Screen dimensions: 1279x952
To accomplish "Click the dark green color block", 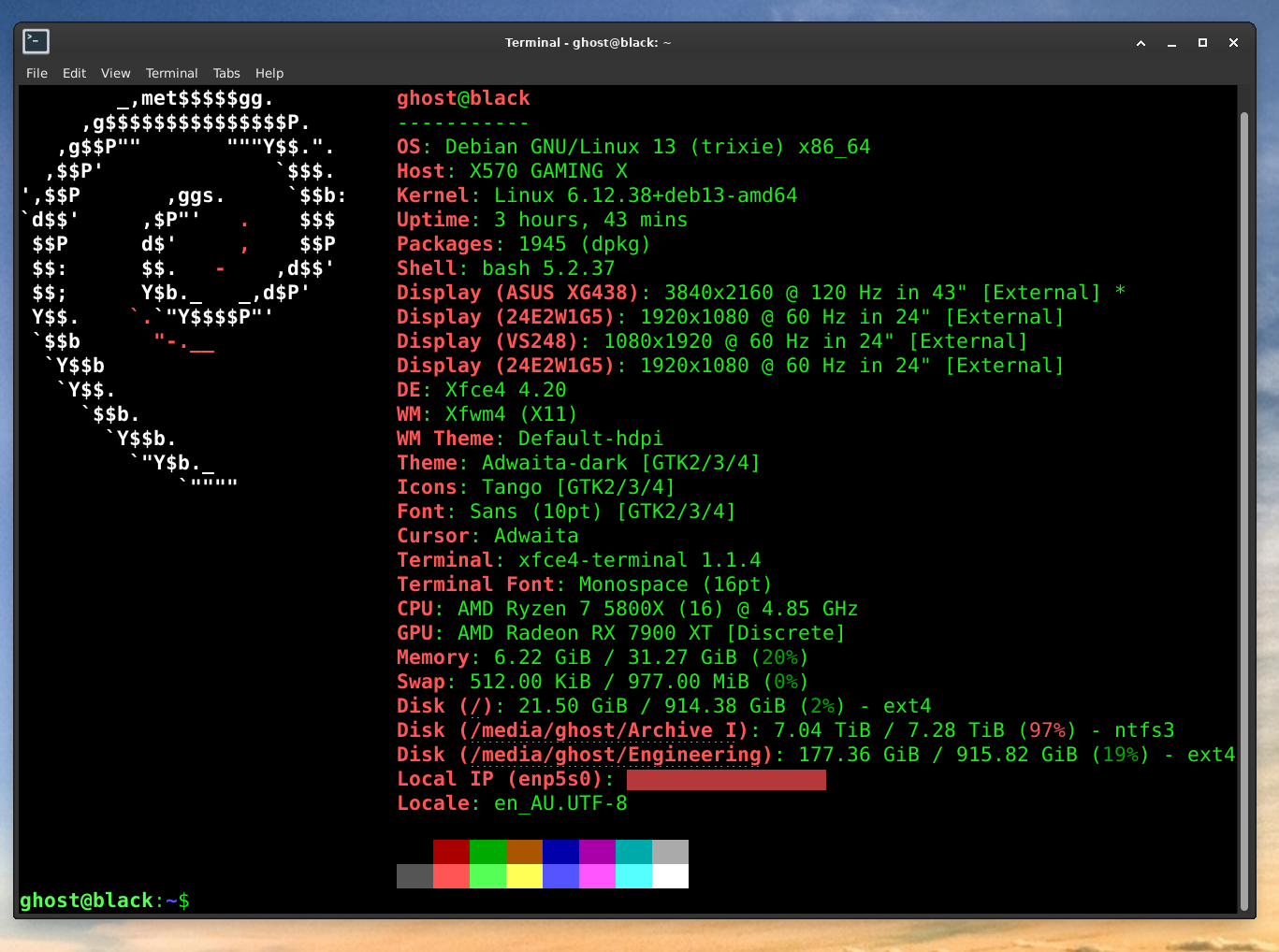I will tap(487, 852).
